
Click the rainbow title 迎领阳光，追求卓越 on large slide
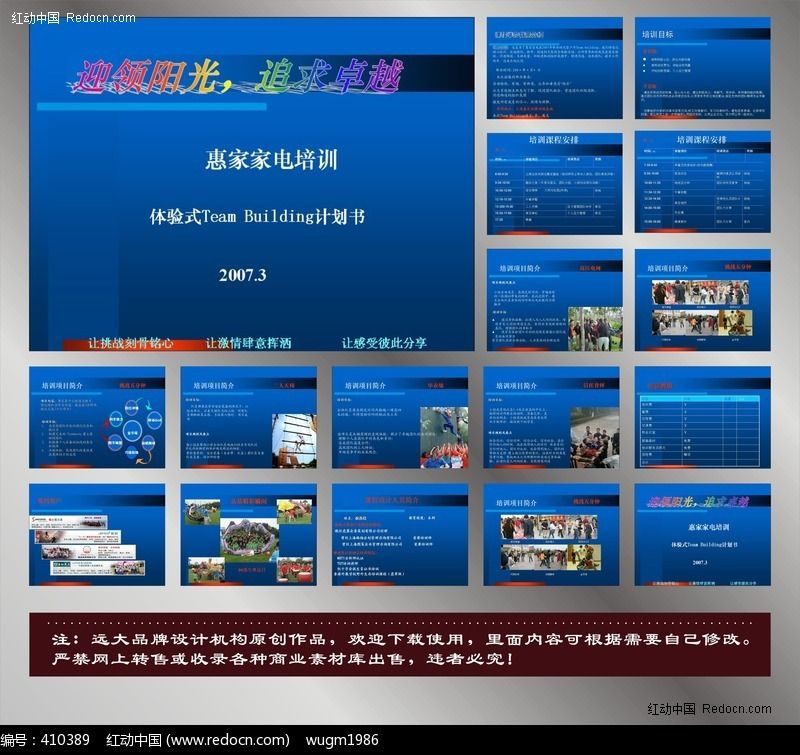236,77
